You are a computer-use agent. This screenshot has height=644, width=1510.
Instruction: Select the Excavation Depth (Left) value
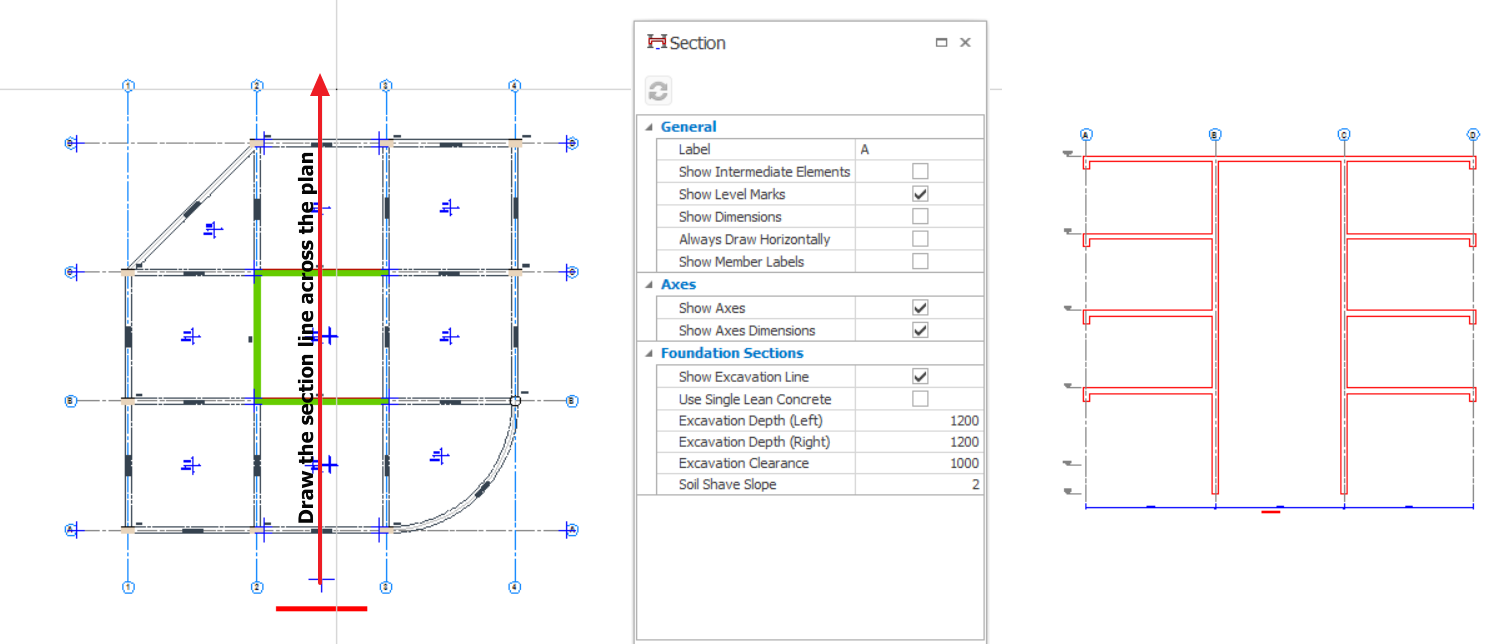(x=918, y=421)
